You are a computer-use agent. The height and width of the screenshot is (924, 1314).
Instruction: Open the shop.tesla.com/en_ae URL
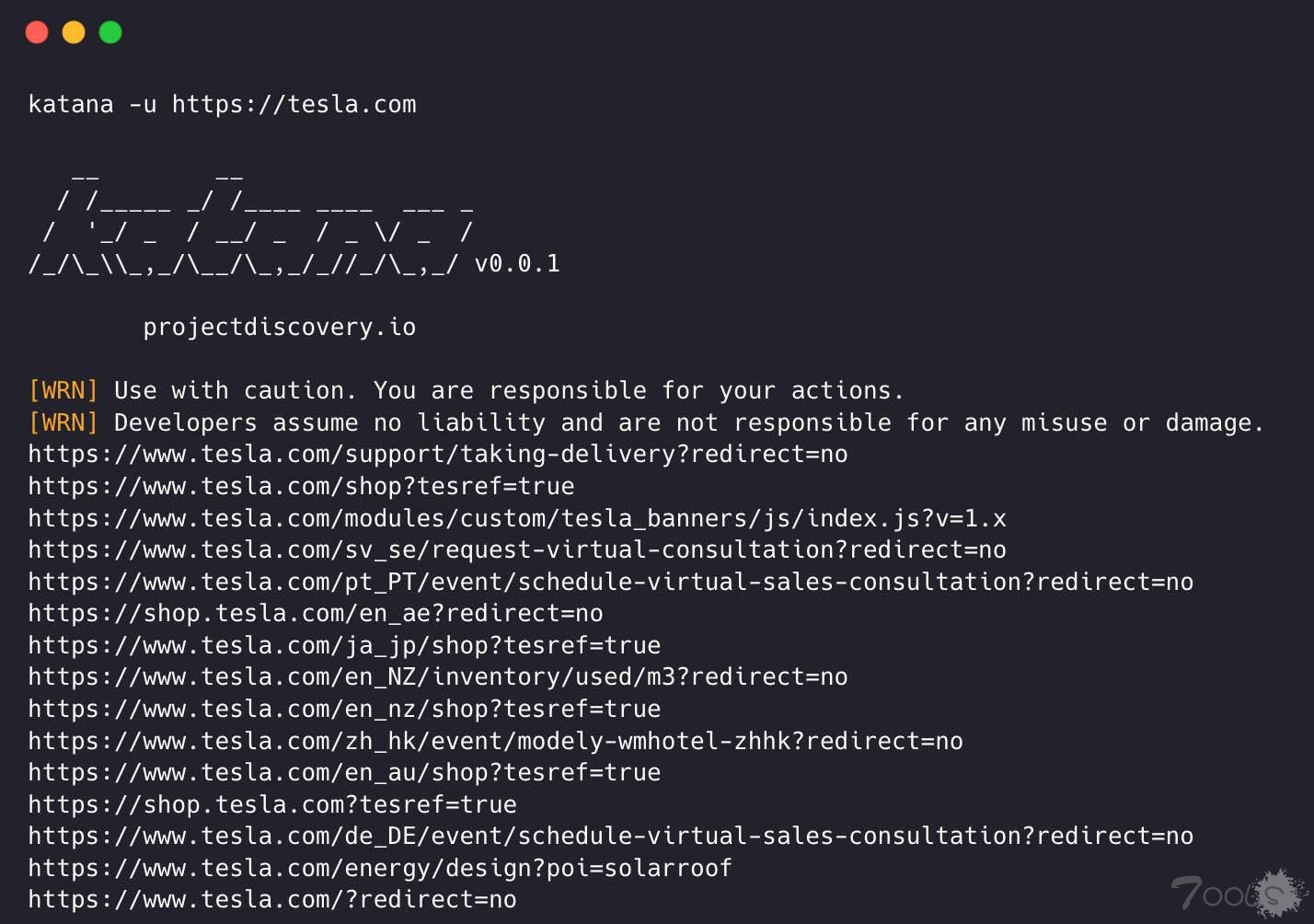click(x=316, y=613)
